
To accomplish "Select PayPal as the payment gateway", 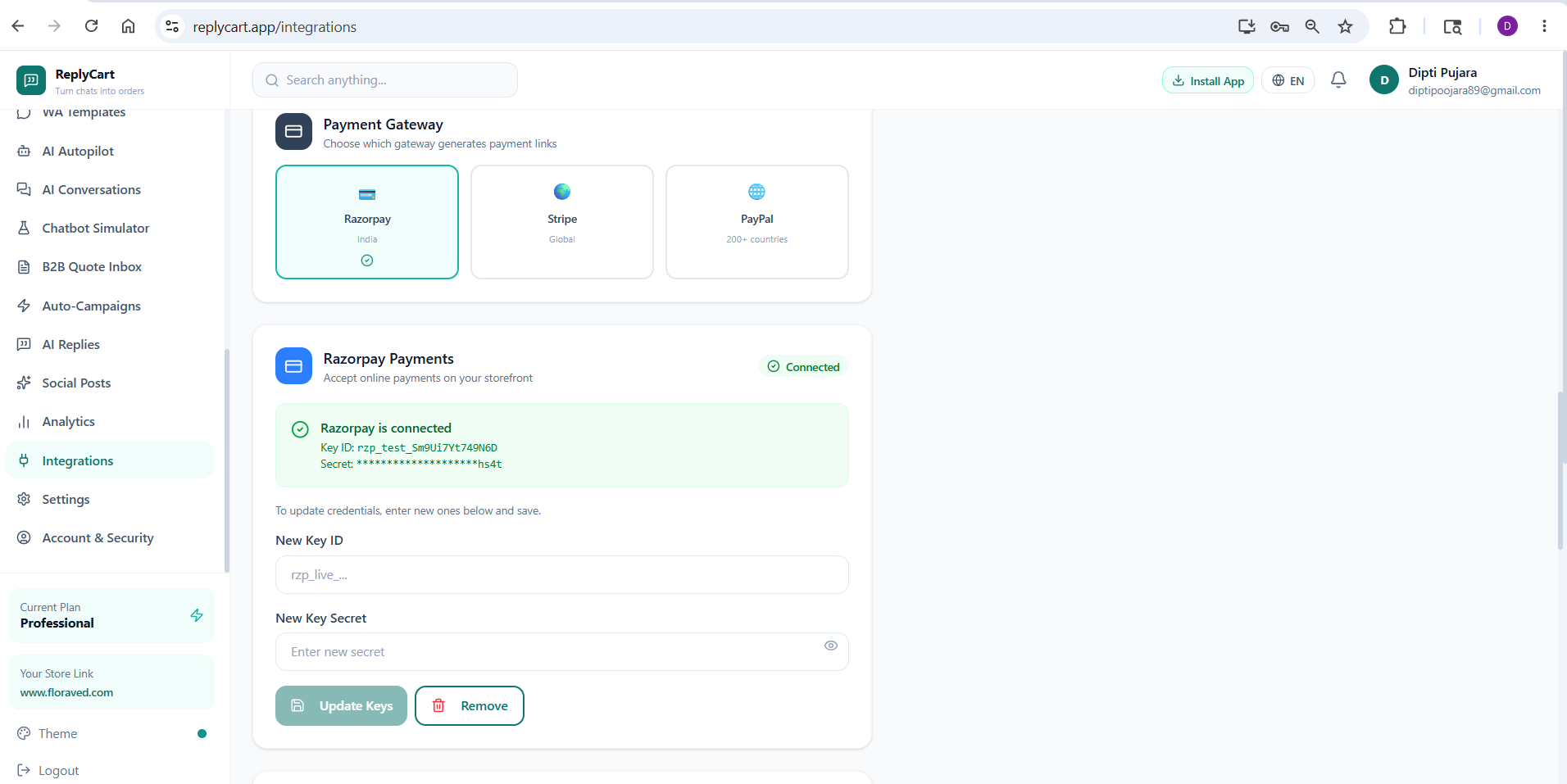I will point(757,222).
